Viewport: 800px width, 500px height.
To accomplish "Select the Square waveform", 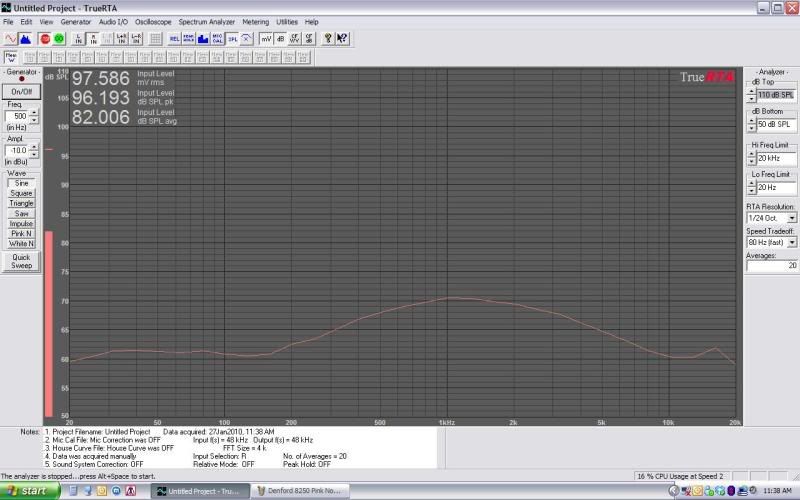I will click(21, 193).
